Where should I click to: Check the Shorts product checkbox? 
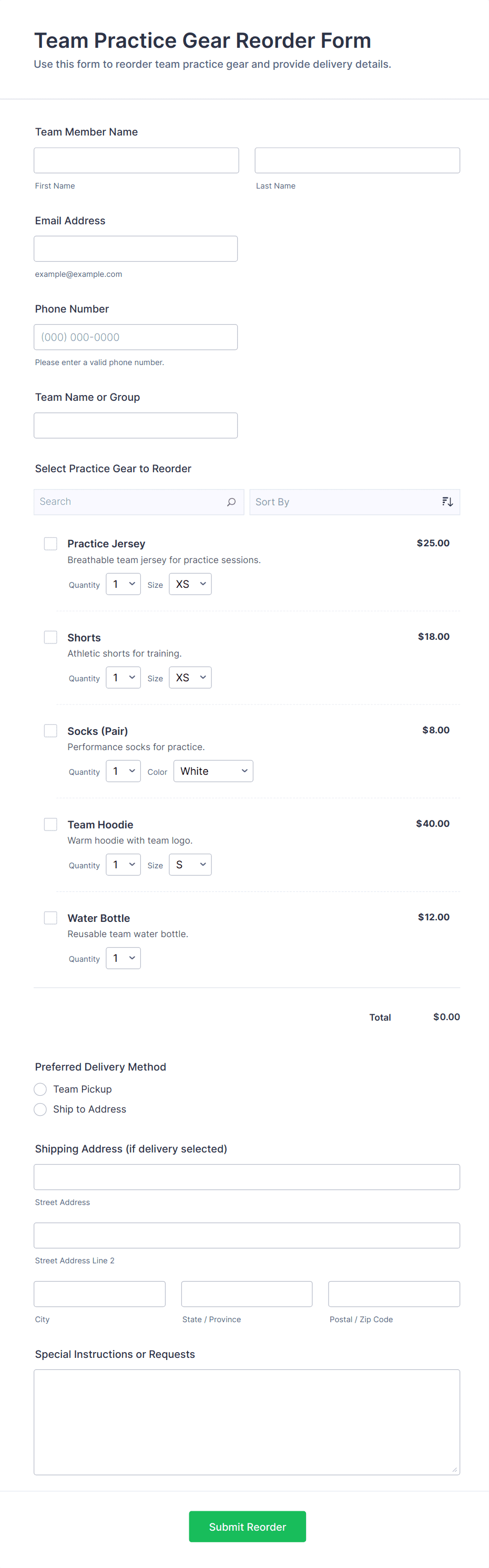tap(50, 637)
